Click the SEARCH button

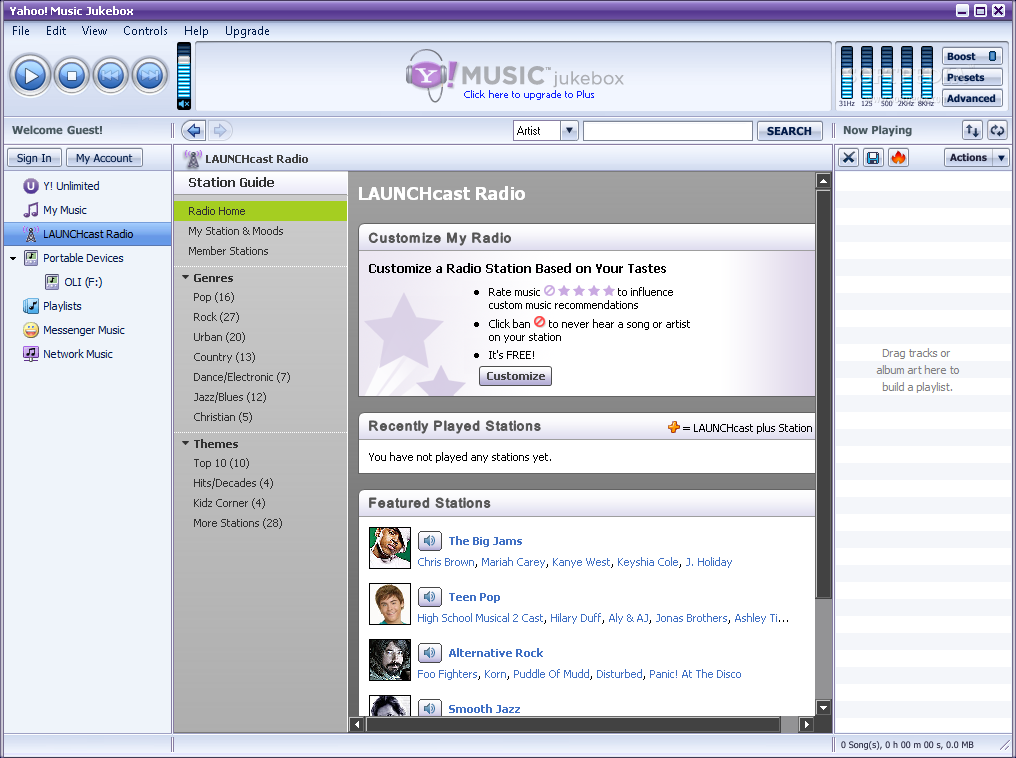tap(789, 131)
